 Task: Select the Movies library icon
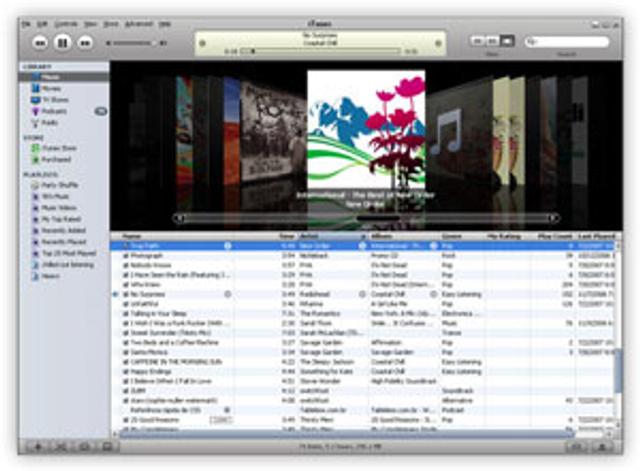point(36,88)
